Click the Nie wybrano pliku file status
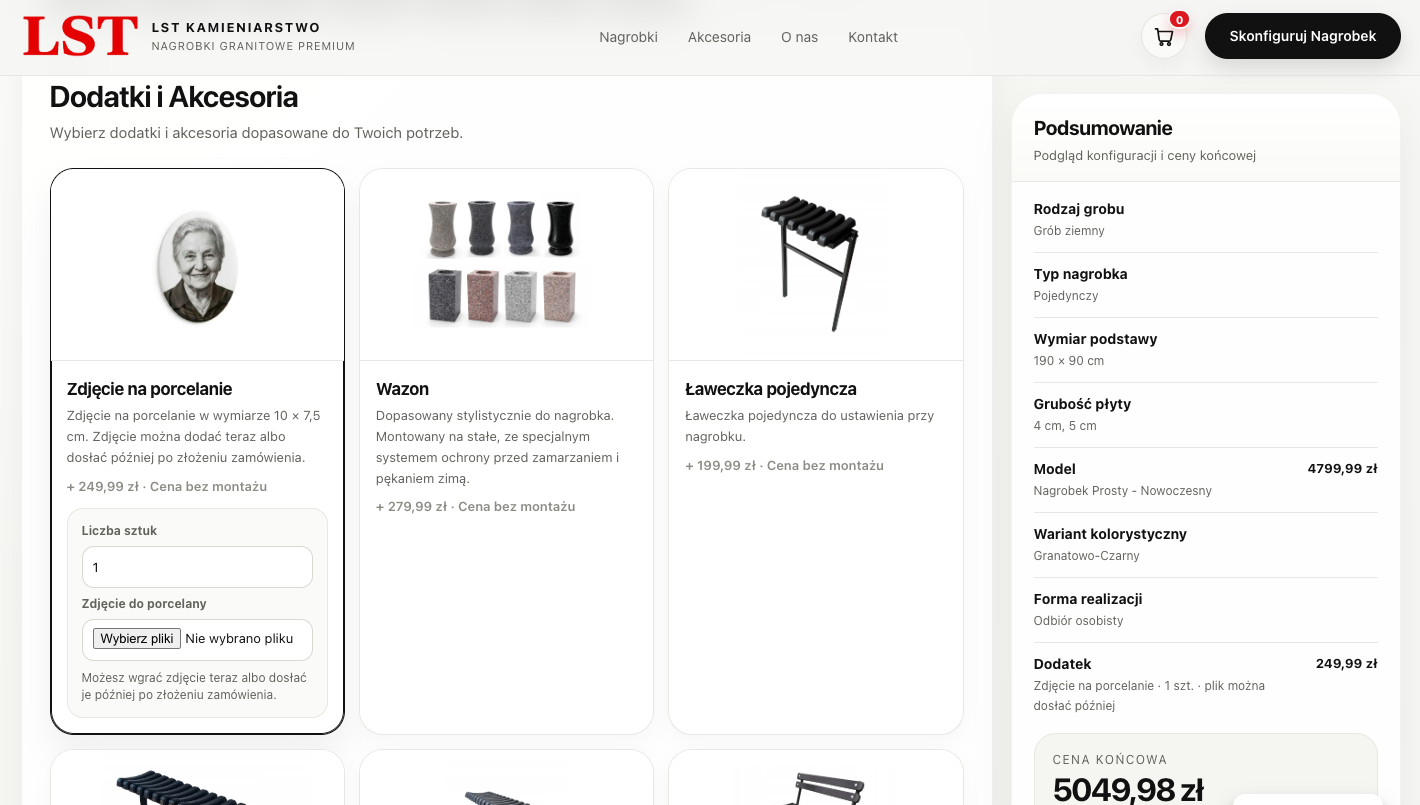This screenshot has height=805, width=1420. click(239, 638)
